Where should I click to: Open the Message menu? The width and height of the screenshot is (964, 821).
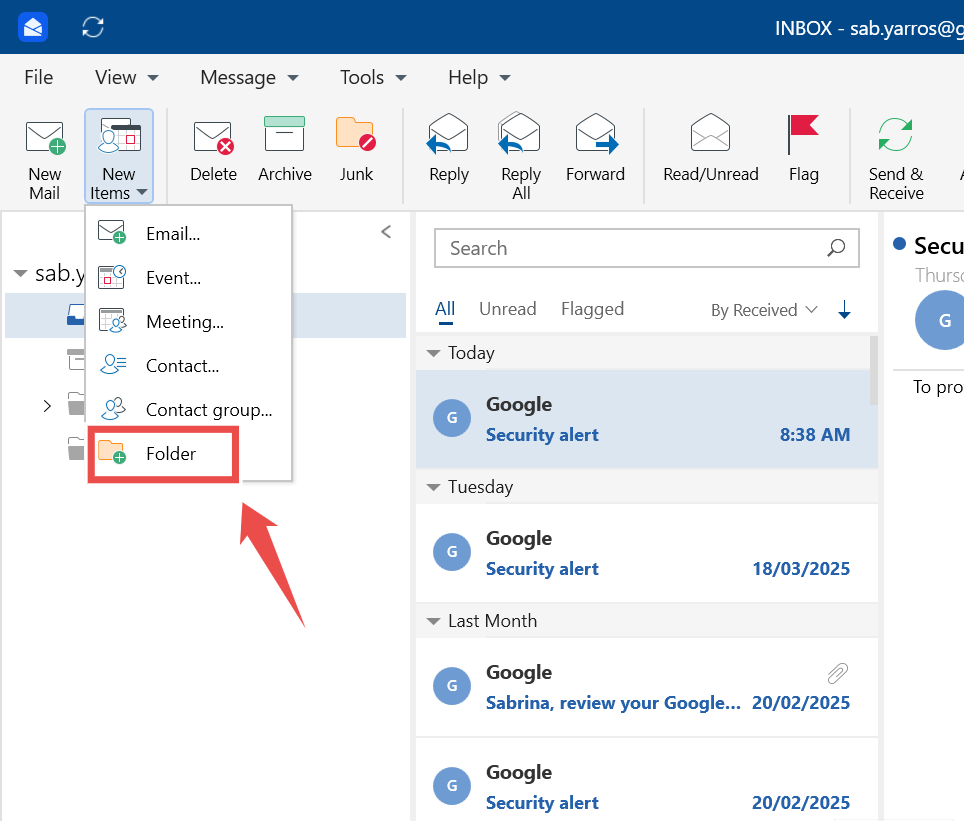click(249, 77)
